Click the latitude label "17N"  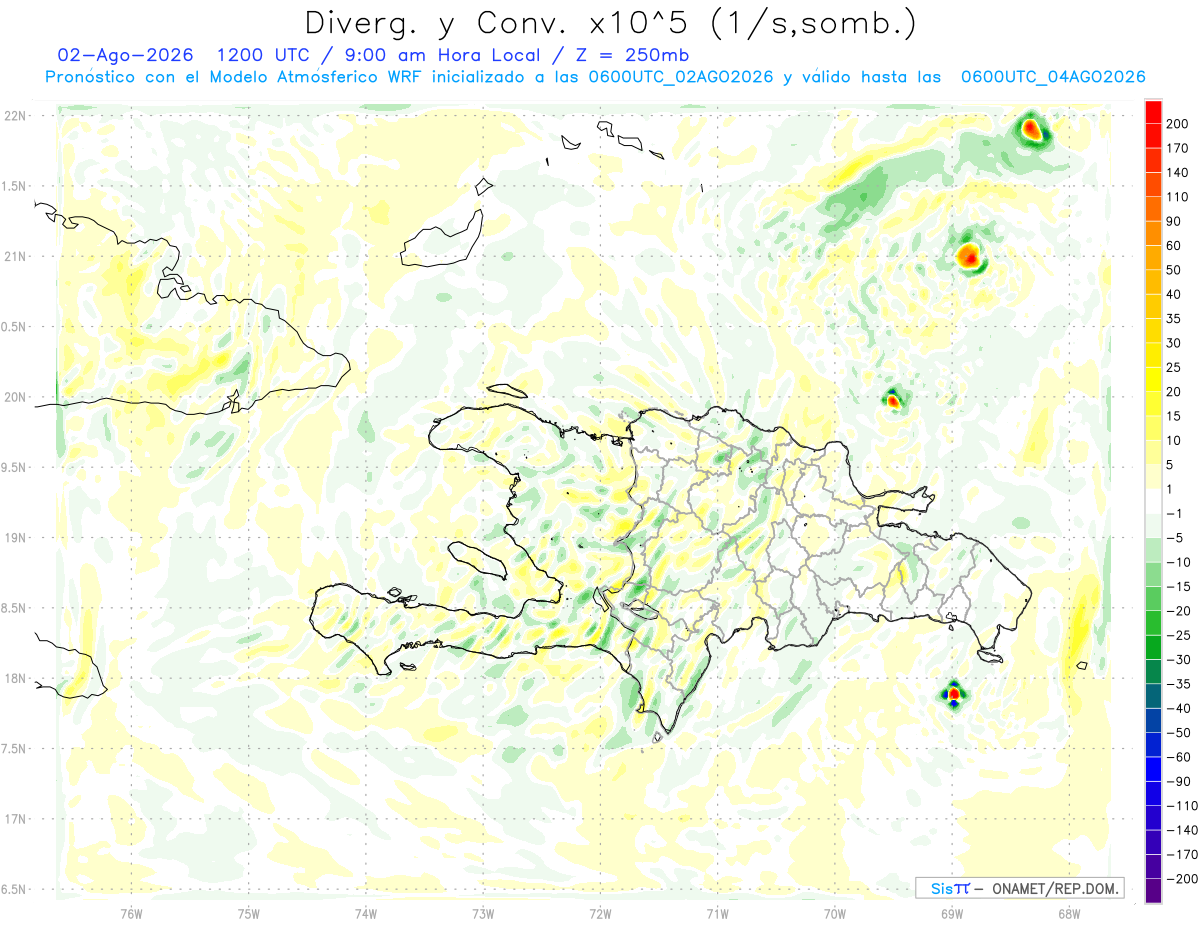pyautogui.click(x=15, y=819)
